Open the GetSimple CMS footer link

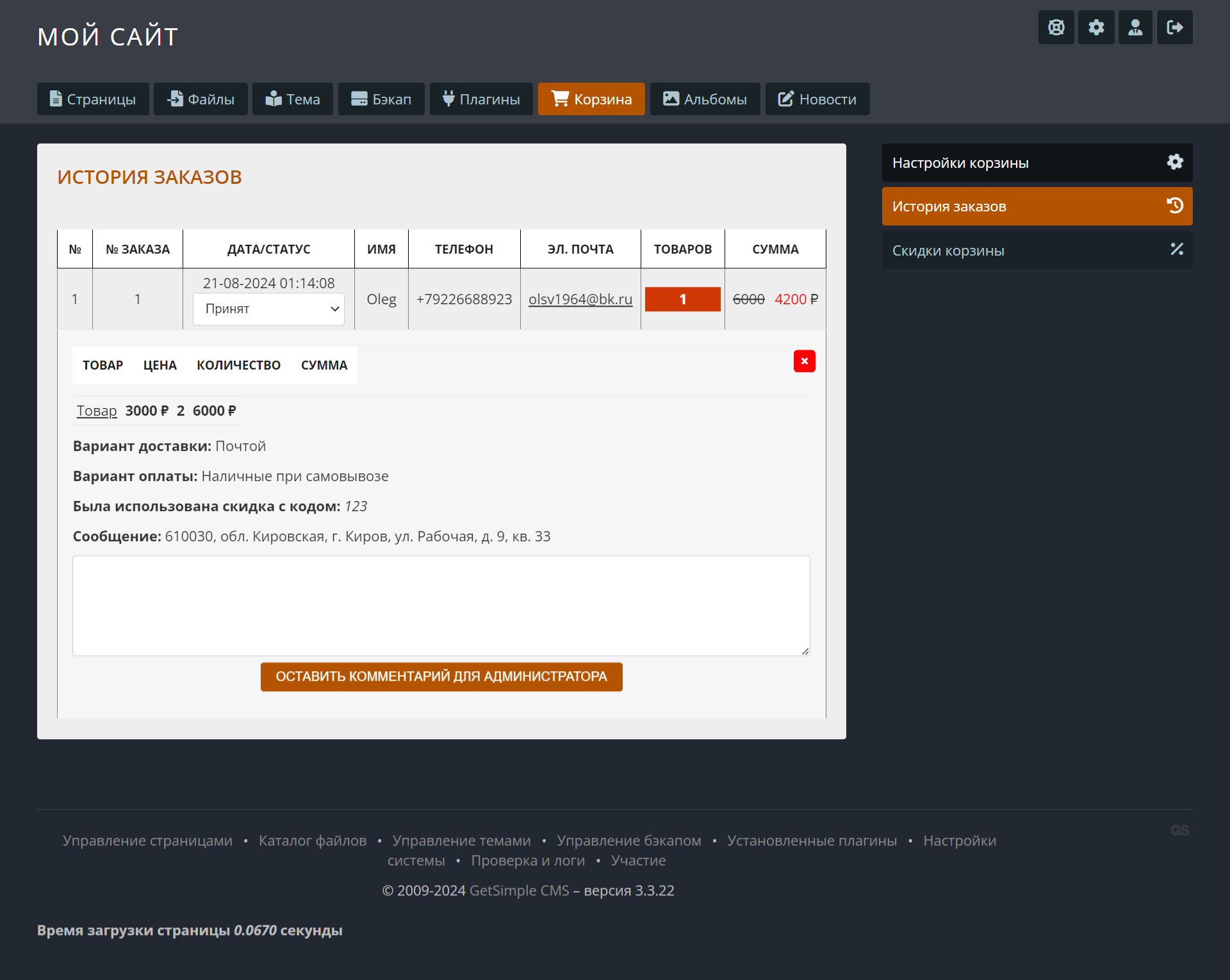[x=520, y=890]
